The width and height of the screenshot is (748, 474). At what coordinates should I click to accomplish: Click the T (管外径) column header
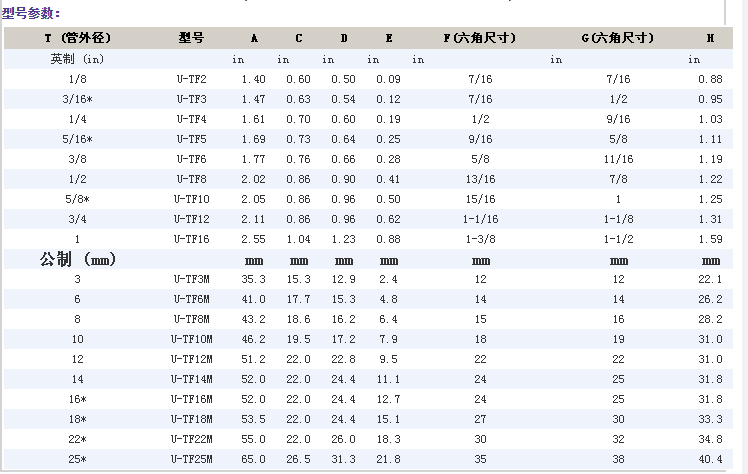77,38
